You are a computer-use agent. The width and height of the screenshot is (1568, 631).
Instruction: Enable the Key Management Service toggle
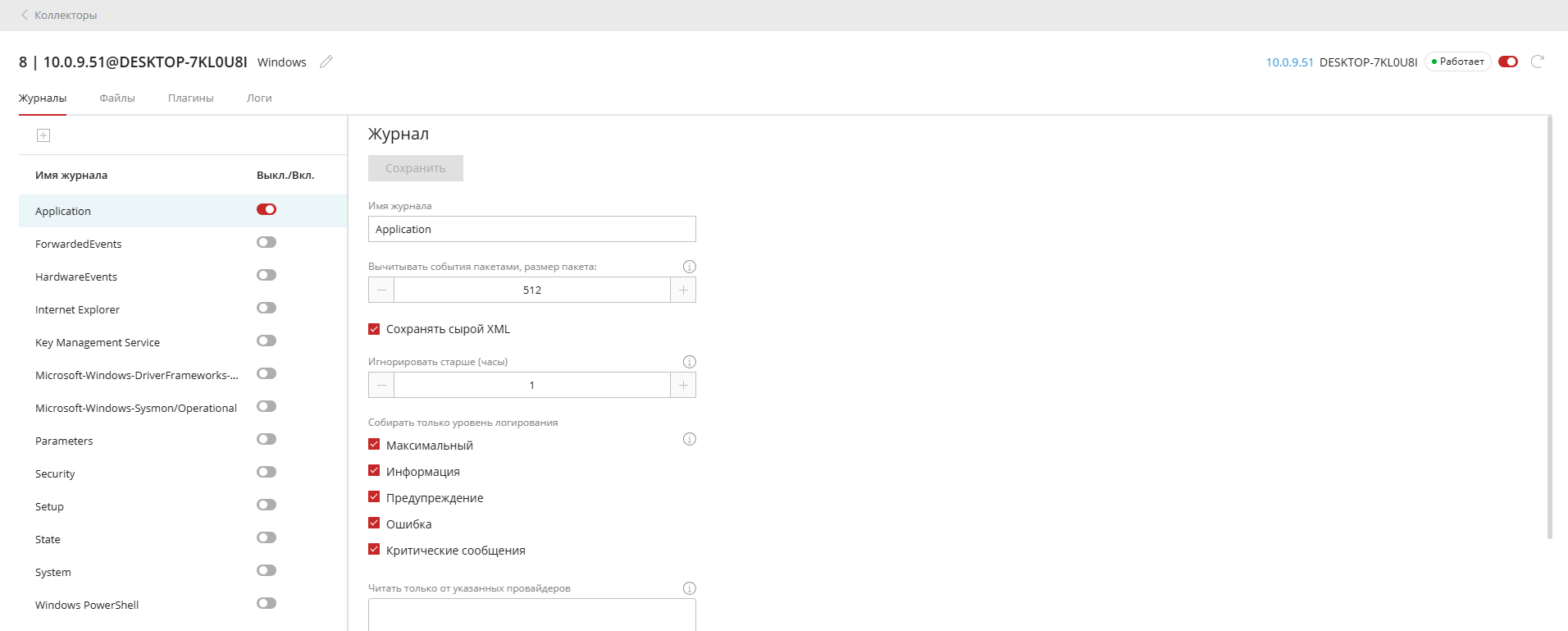pos(267,341)
